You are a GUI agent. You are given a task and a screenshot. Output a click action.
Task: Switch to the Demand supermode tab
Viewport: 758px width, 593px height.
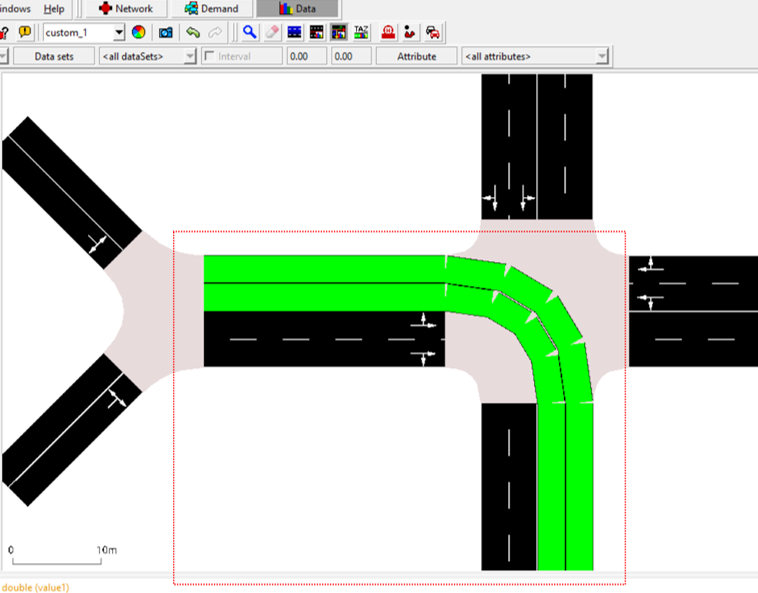tap(210, 9)
